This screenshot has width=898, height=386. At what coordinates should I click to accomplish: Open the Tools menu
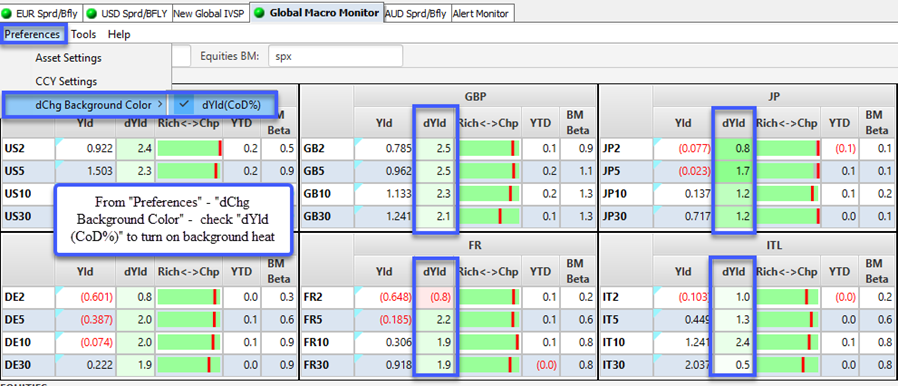84,34
